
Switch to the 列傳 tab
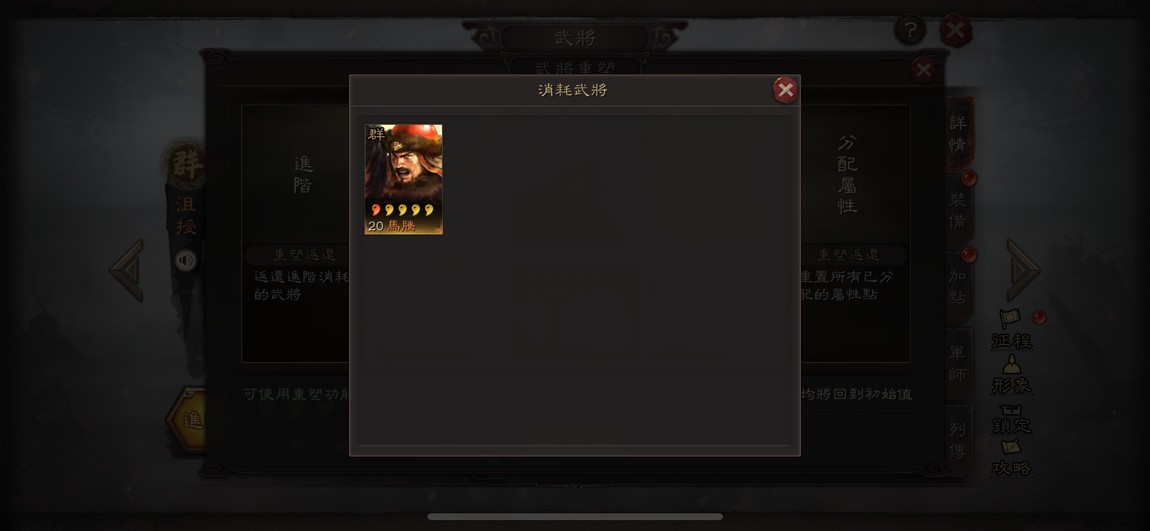coord(959,440)
